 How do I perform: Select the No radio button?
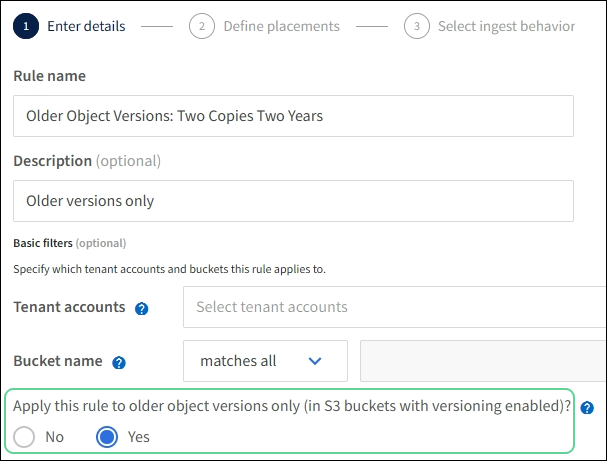click(x=25, y=437)
